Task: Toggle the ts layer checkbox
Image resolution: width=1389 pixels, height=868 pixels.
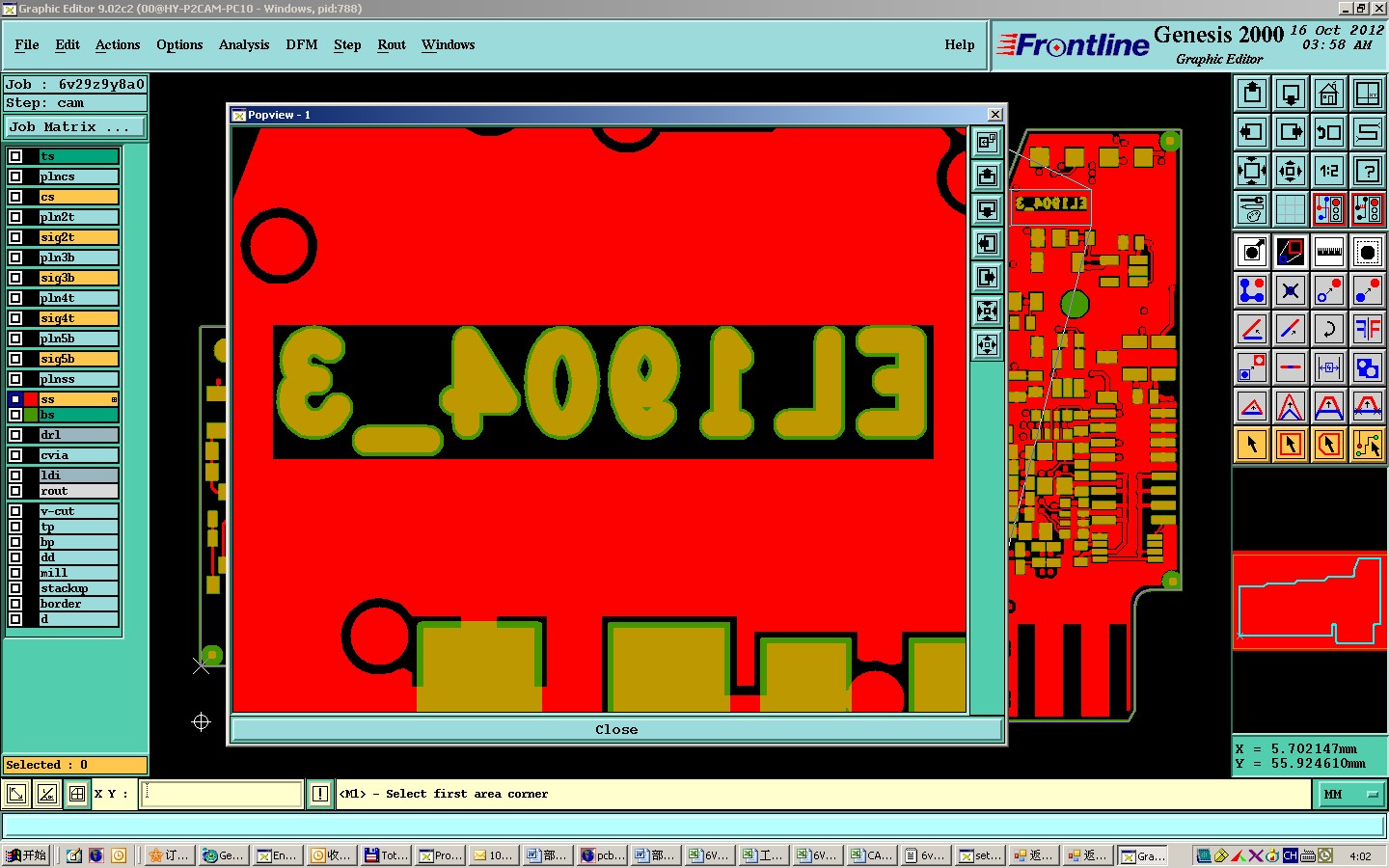Action: (15, 156)
